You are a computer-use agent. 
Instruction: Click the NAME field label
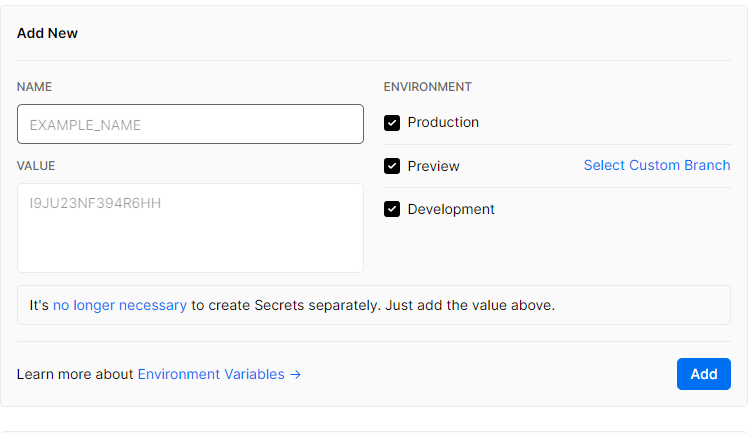[34, 87]
